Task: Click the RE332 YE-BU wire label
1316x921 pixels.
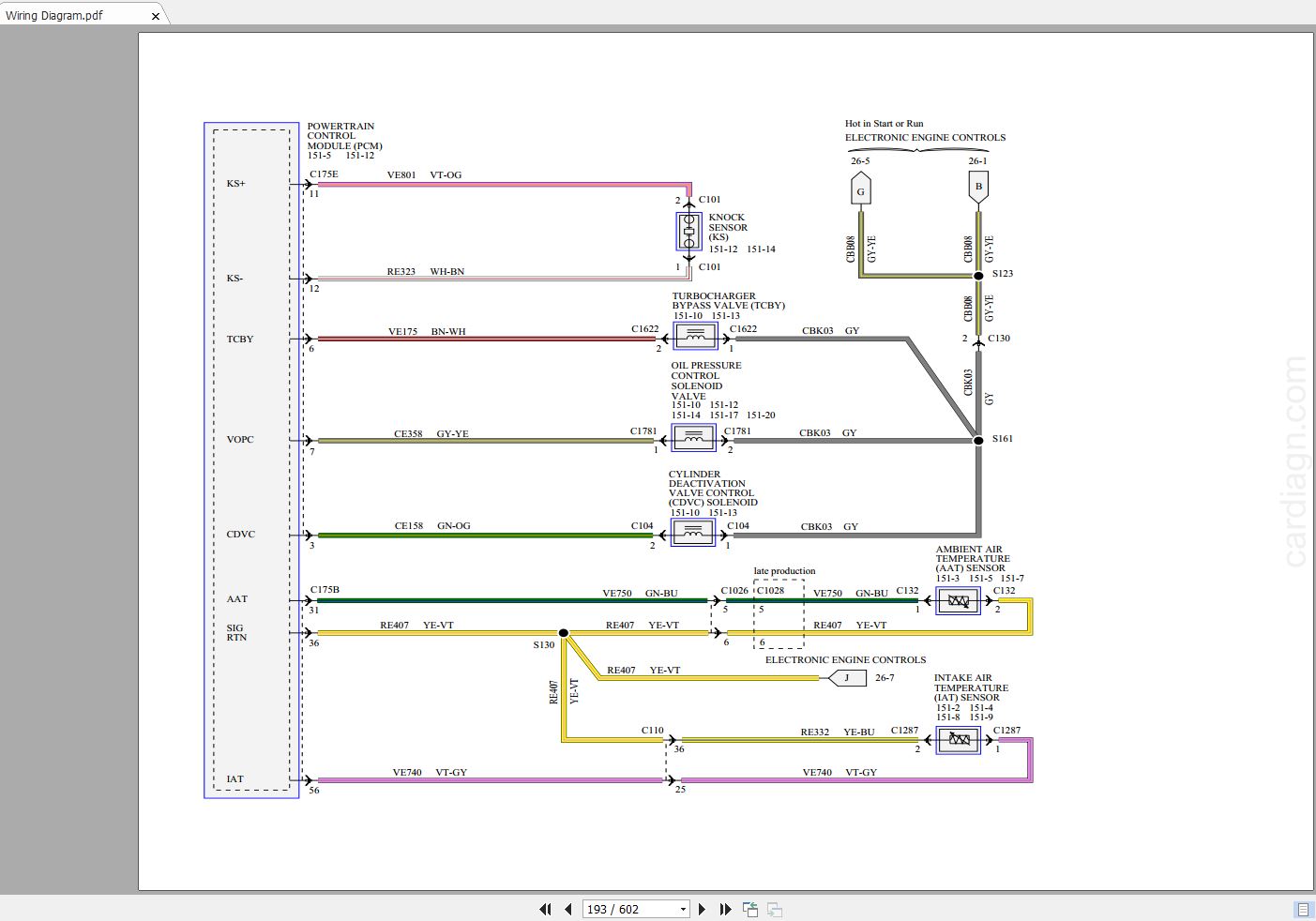Action: [837, 732]
